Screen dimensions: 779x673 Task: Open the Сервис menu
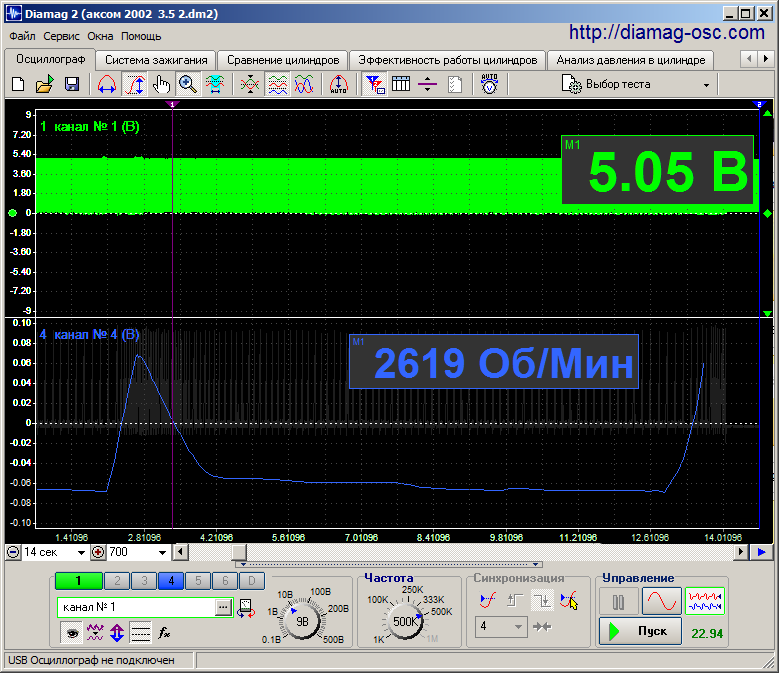(61, 36)
